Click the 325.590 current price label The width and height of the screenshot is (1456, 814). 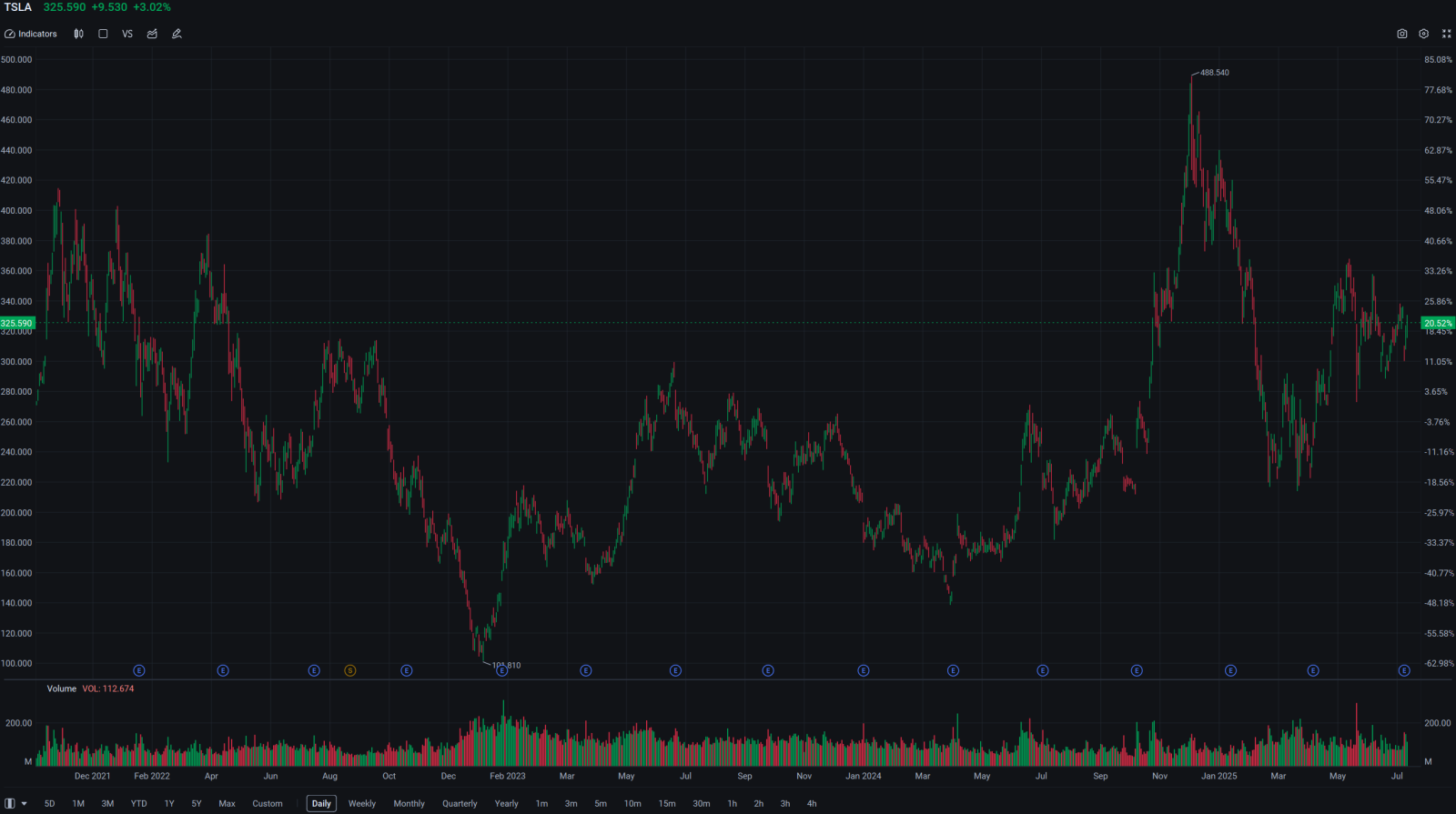click(x=17, y=323)
